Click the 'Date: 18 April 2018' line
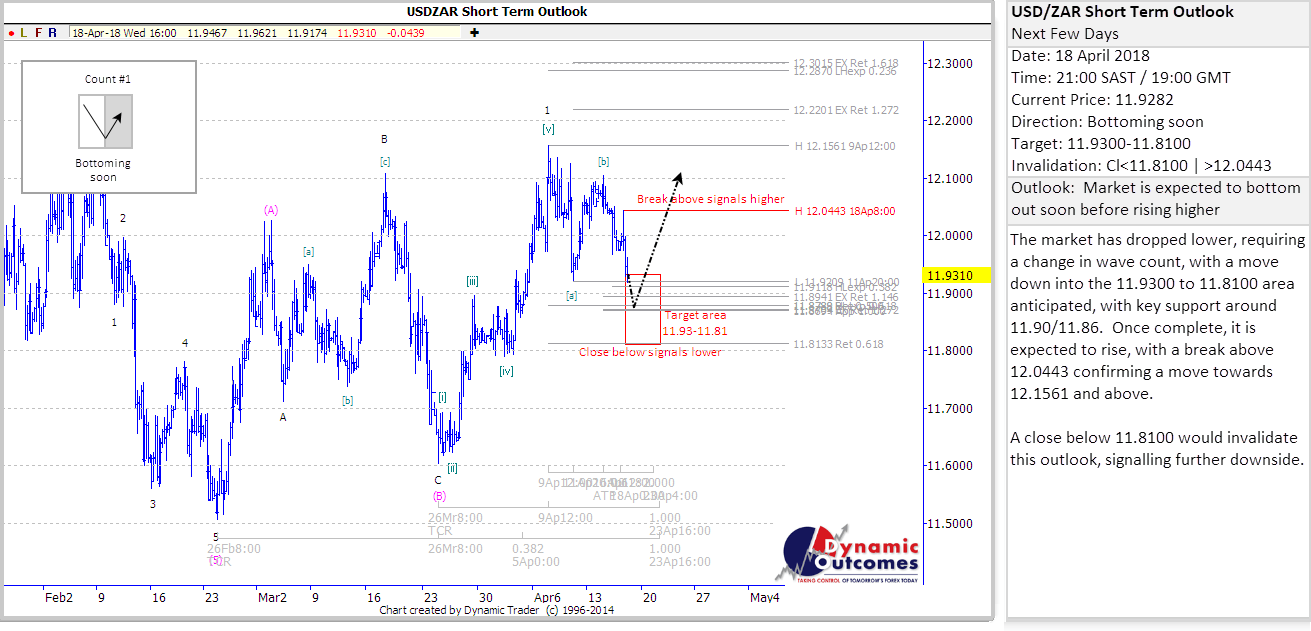Image resolution: width=1311 pixels, height=631 pixels. pyautogui.click(x=1080, y=56)
